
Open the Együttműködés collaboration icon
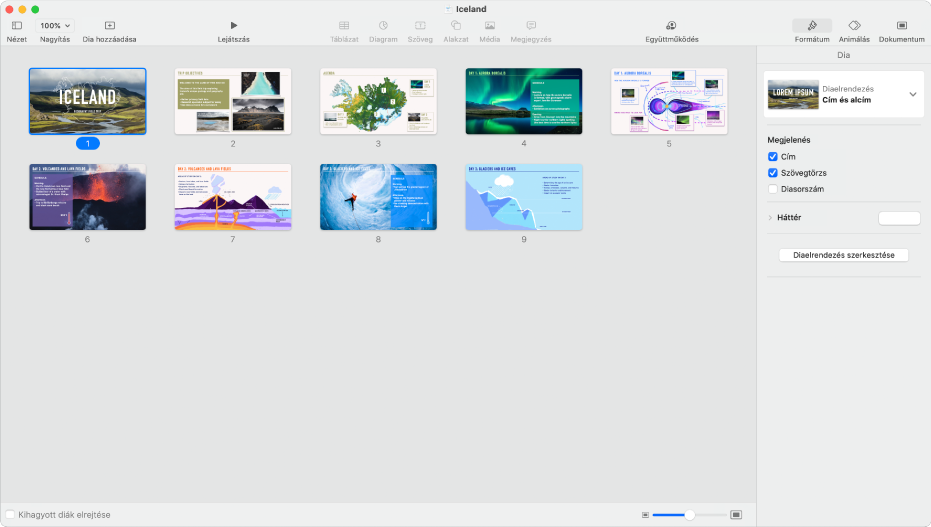click(x=672, y=26)
